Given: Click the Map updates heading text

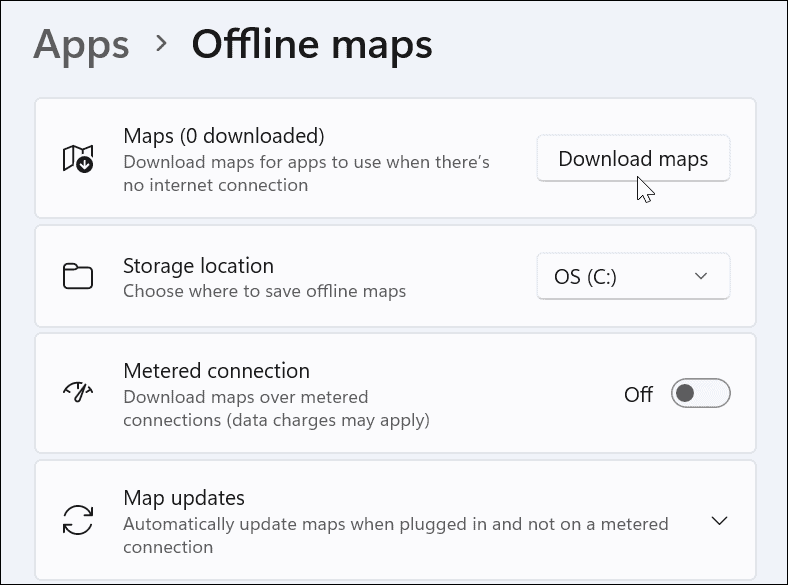Looking at the screenshot, I should 184,498.
